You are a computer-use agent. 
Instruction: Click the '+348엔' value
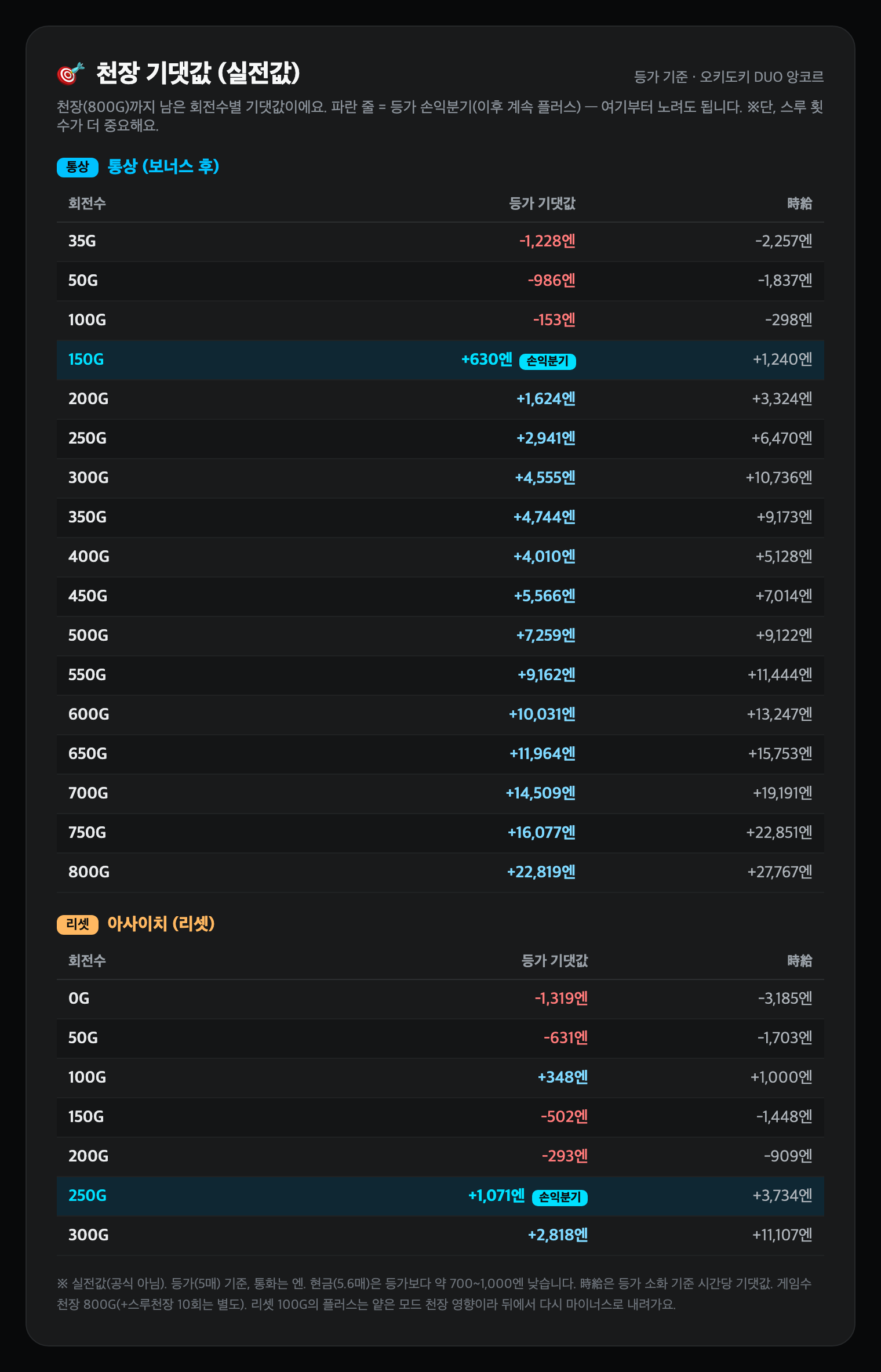coord(563,1077)
